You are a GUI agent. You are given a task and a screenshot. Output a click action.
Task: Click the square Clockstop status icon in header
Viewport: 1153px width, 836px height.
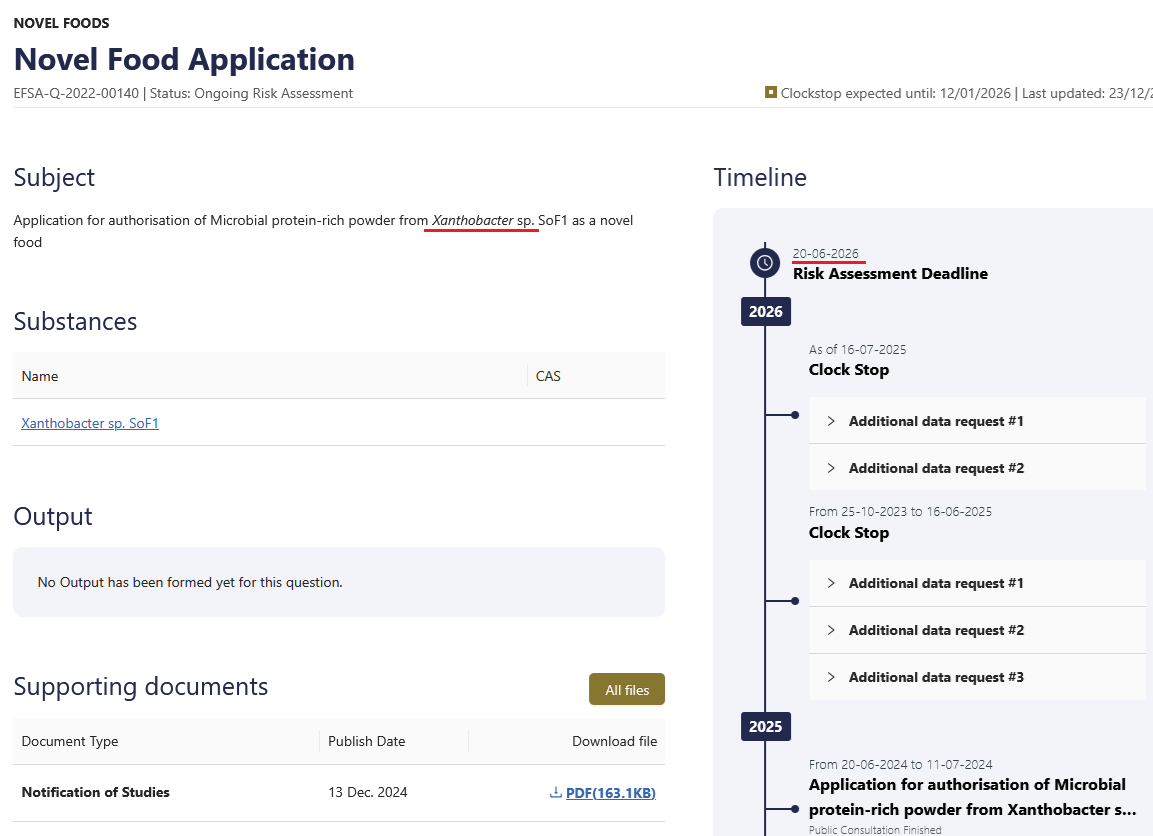pos(771,92)
